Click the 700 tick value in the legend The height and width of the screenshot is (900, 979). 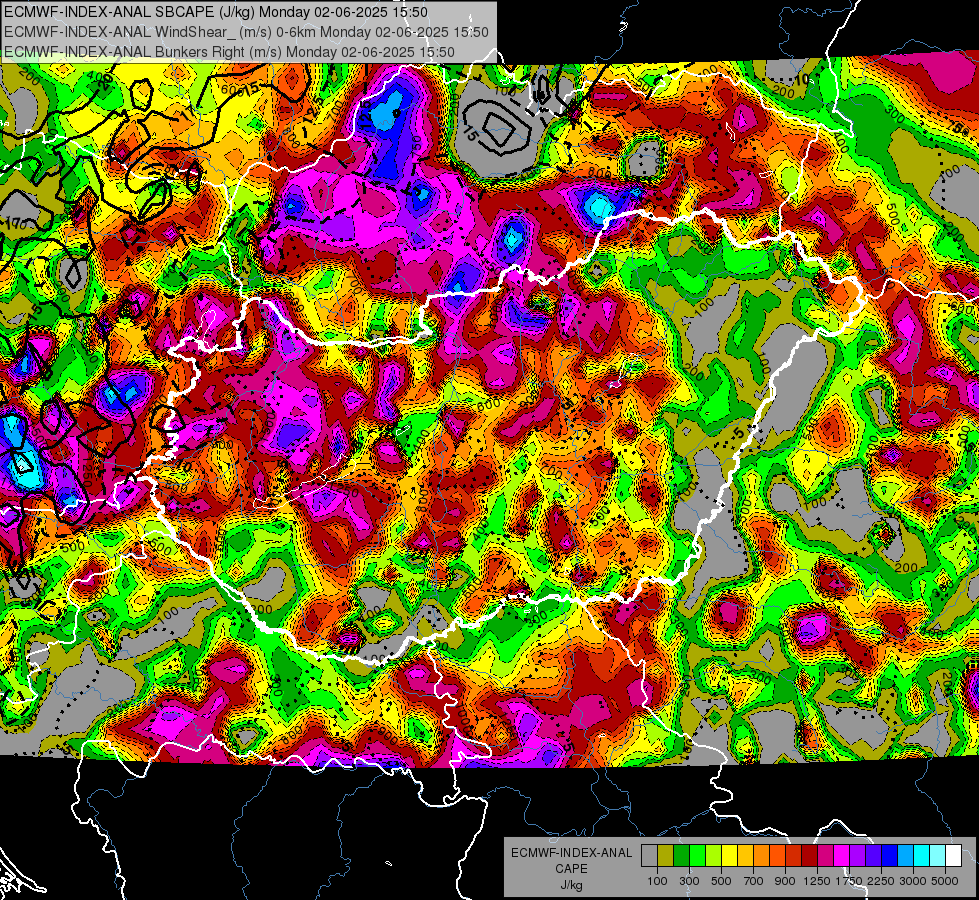point(754,881)
